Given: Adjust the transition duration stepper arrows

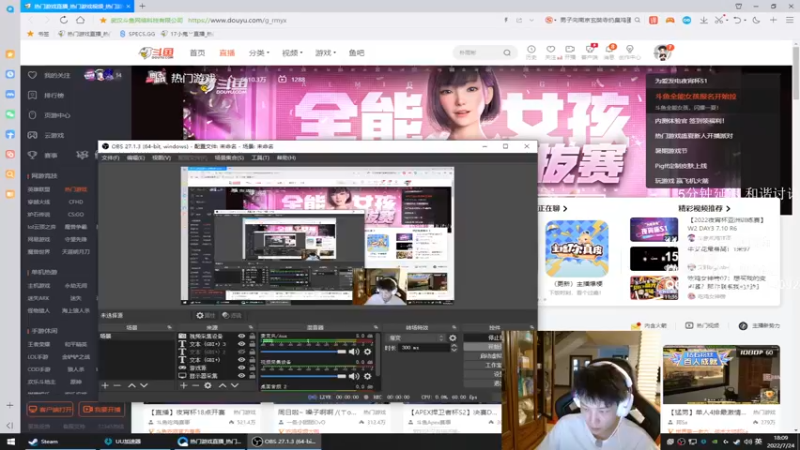Looking at the screenshot, I should [x=454, y=347].
